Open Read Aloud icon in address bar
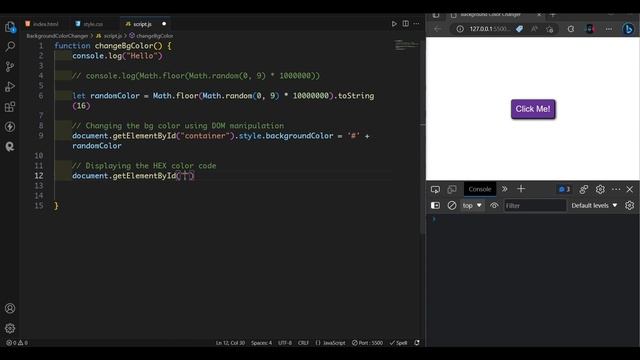The height and width of the screenshot is (360, 640). (x=534, y=29)
